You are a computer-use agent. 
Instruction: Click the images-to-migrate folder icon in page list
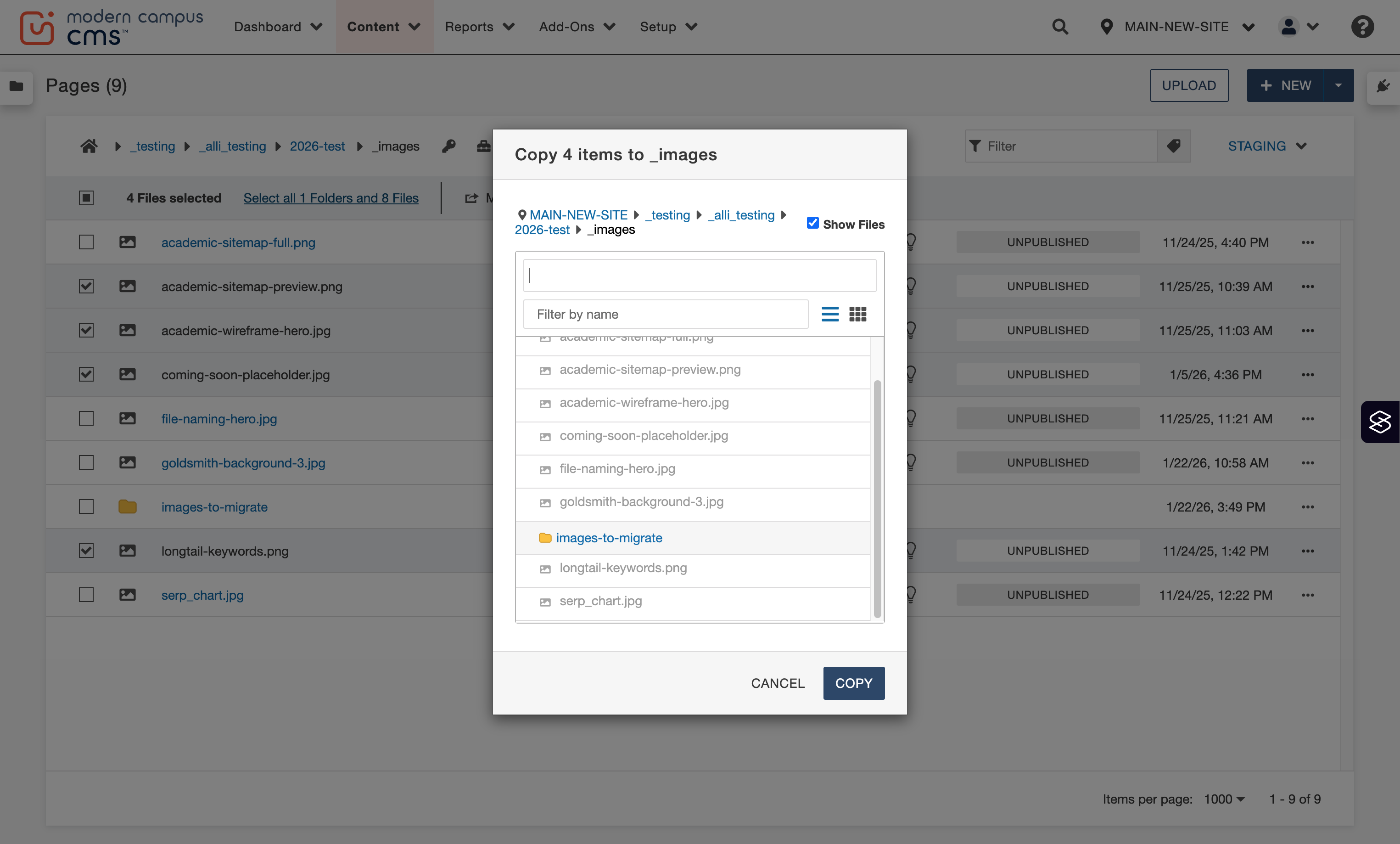(x=127, y=506)
